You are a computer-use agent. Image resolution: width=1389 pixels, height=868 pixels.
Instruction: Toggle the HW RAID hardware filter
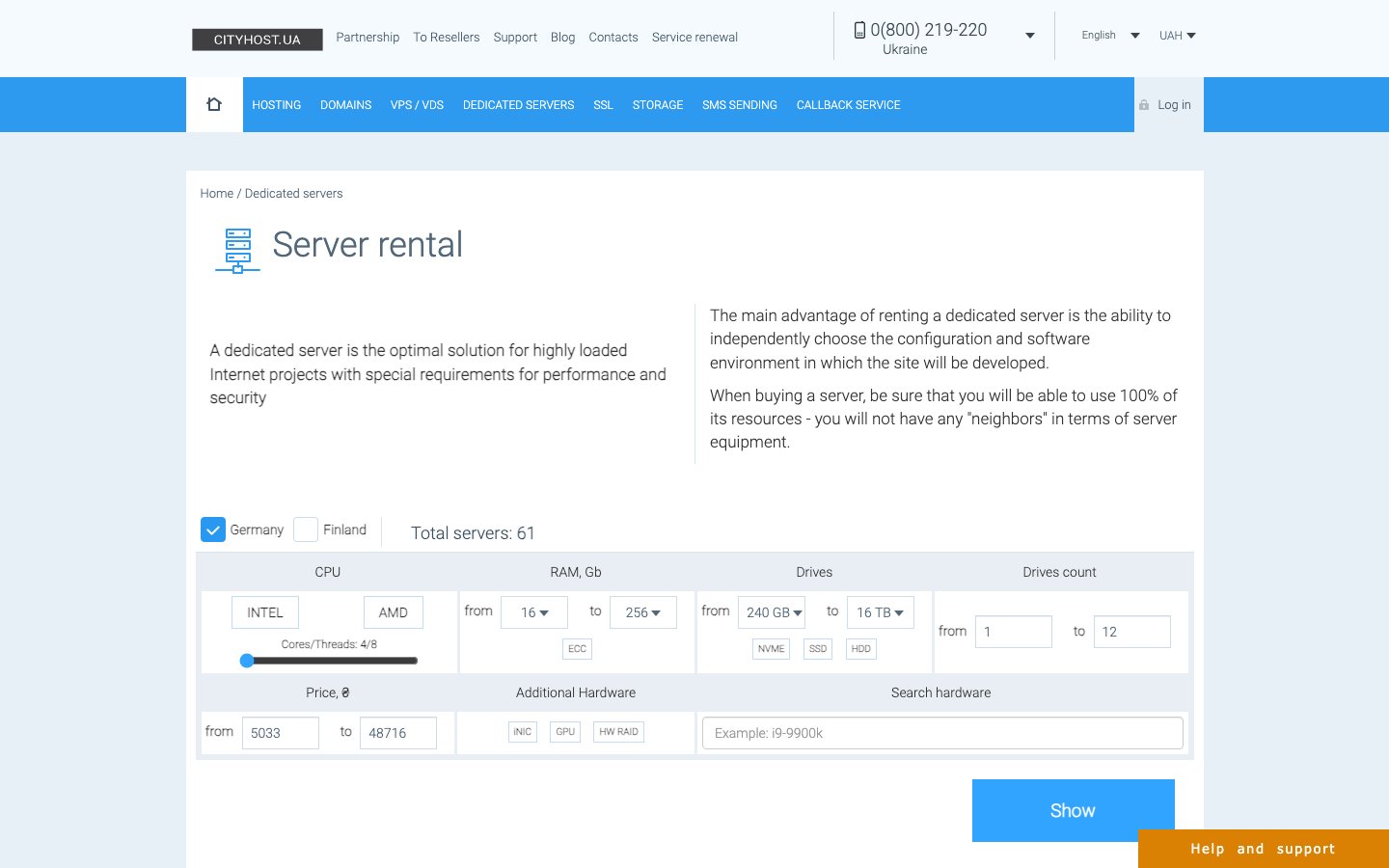(618, 732)
